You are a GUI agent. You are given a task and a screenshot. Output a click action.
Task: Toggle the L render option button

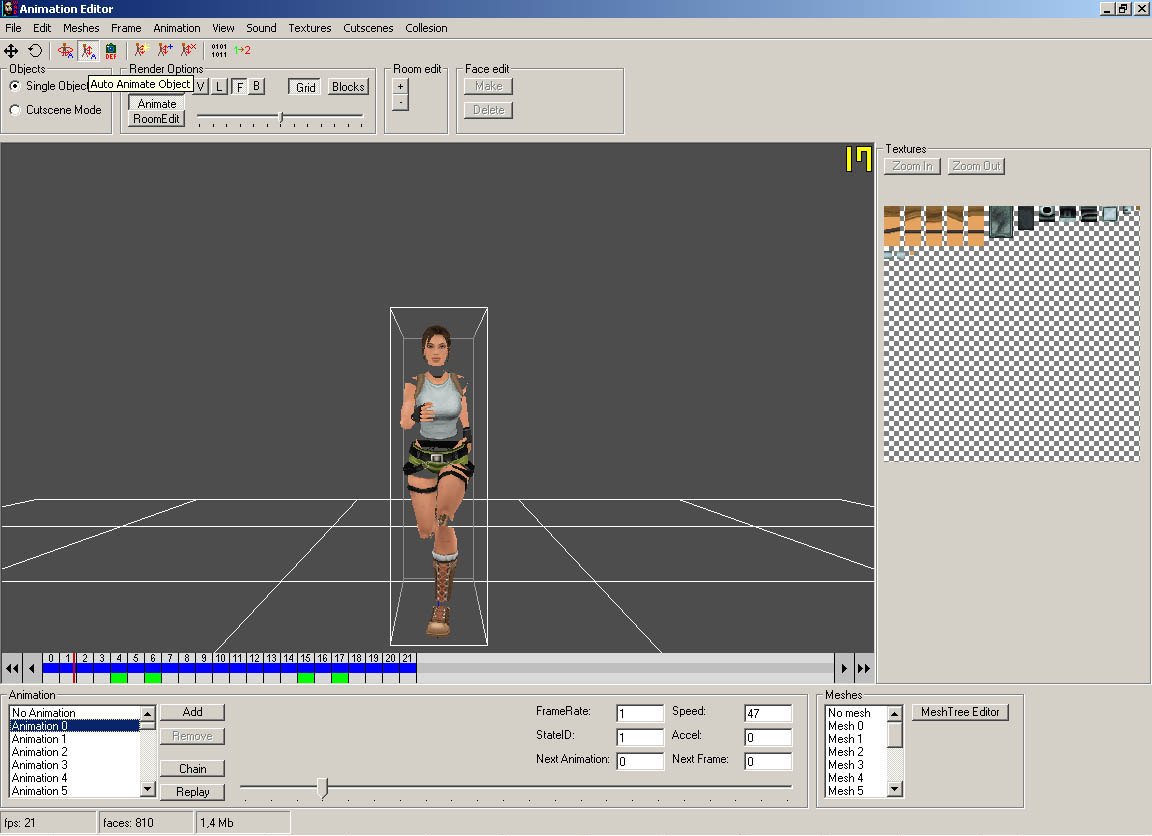tap(219, 87)
